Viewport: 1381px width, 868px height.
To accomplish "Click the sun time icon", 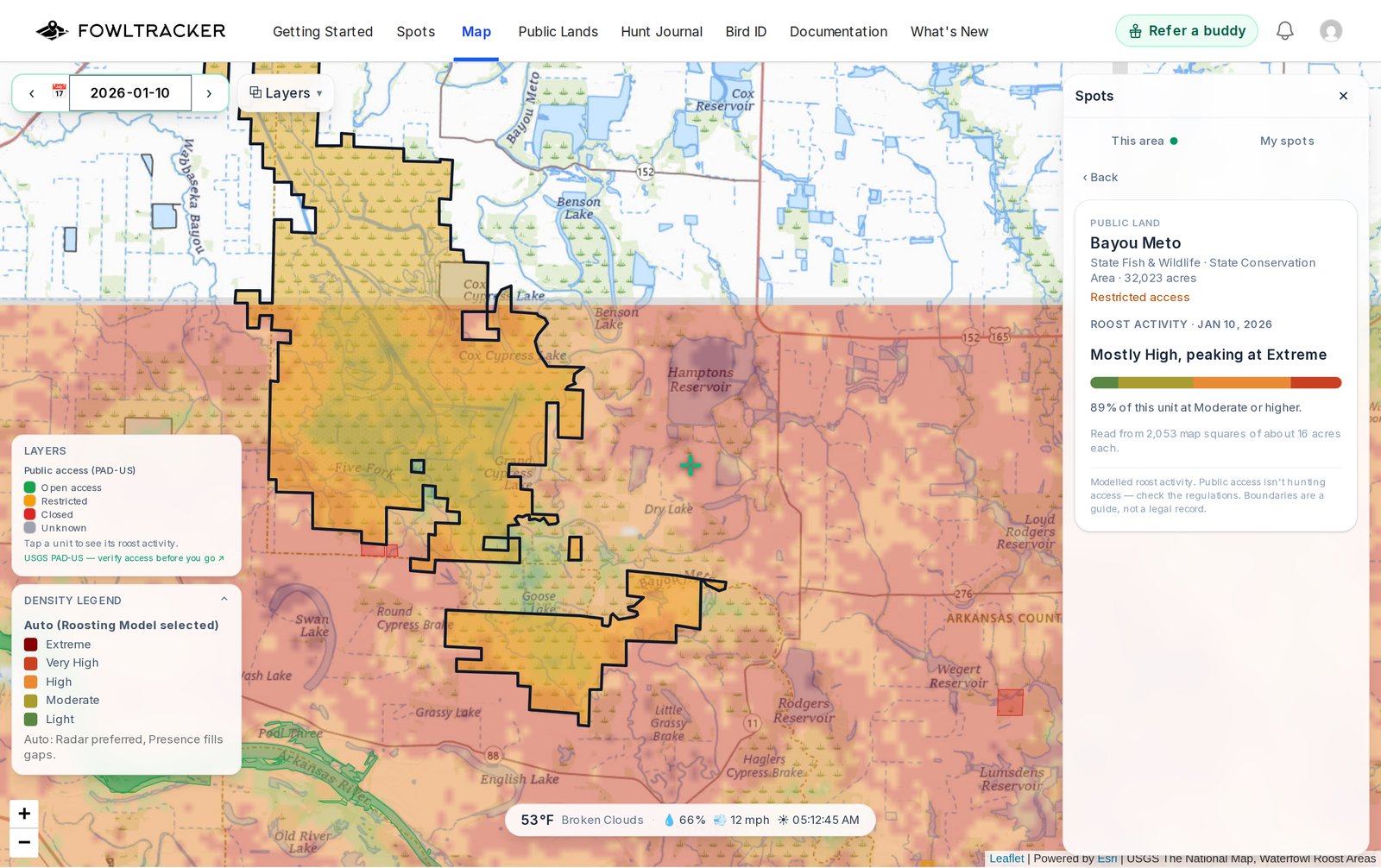I will click(x=783, y=820).
